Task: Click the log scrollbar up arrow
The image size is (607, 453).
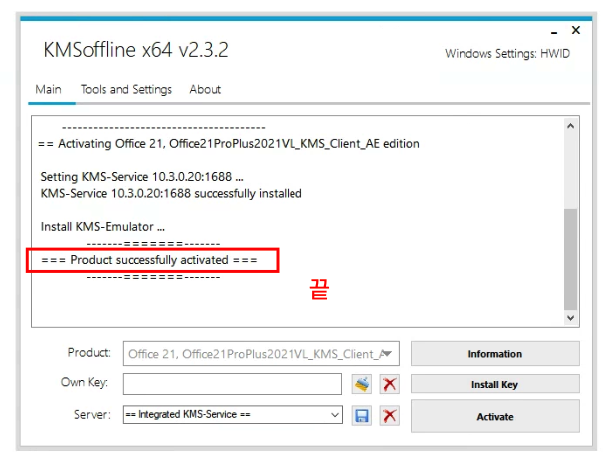Action: 570,126
